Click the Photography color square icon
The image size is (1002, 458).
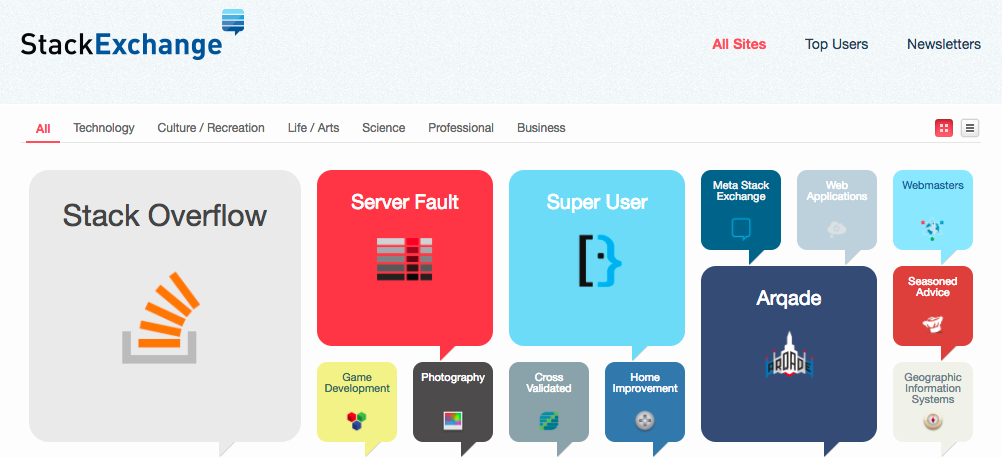[453, 420]
